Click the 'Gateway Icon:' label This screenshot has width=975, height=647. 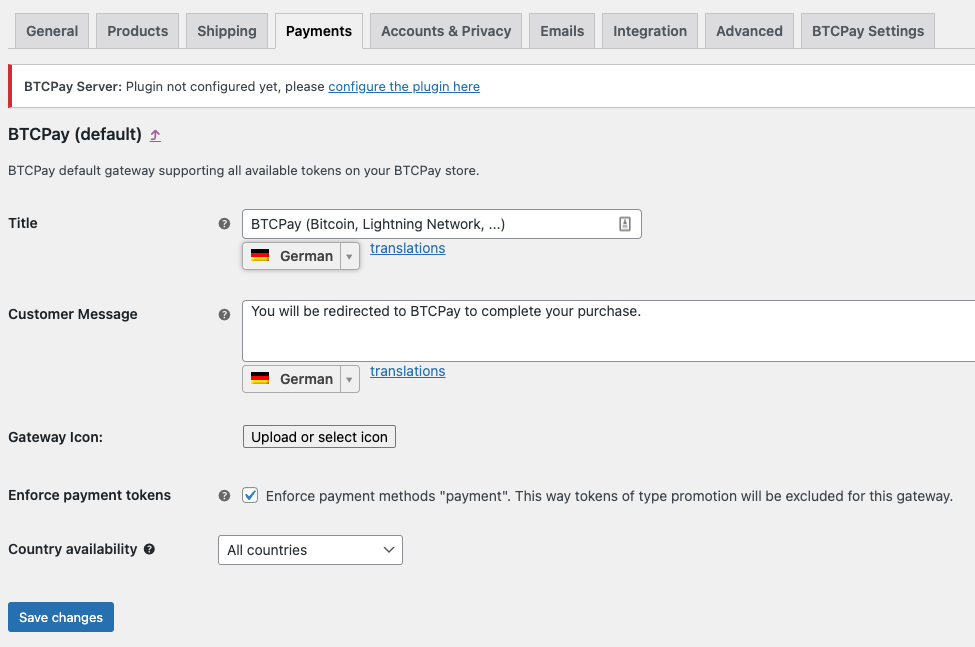pyautogui.click(x=55, y=437)
